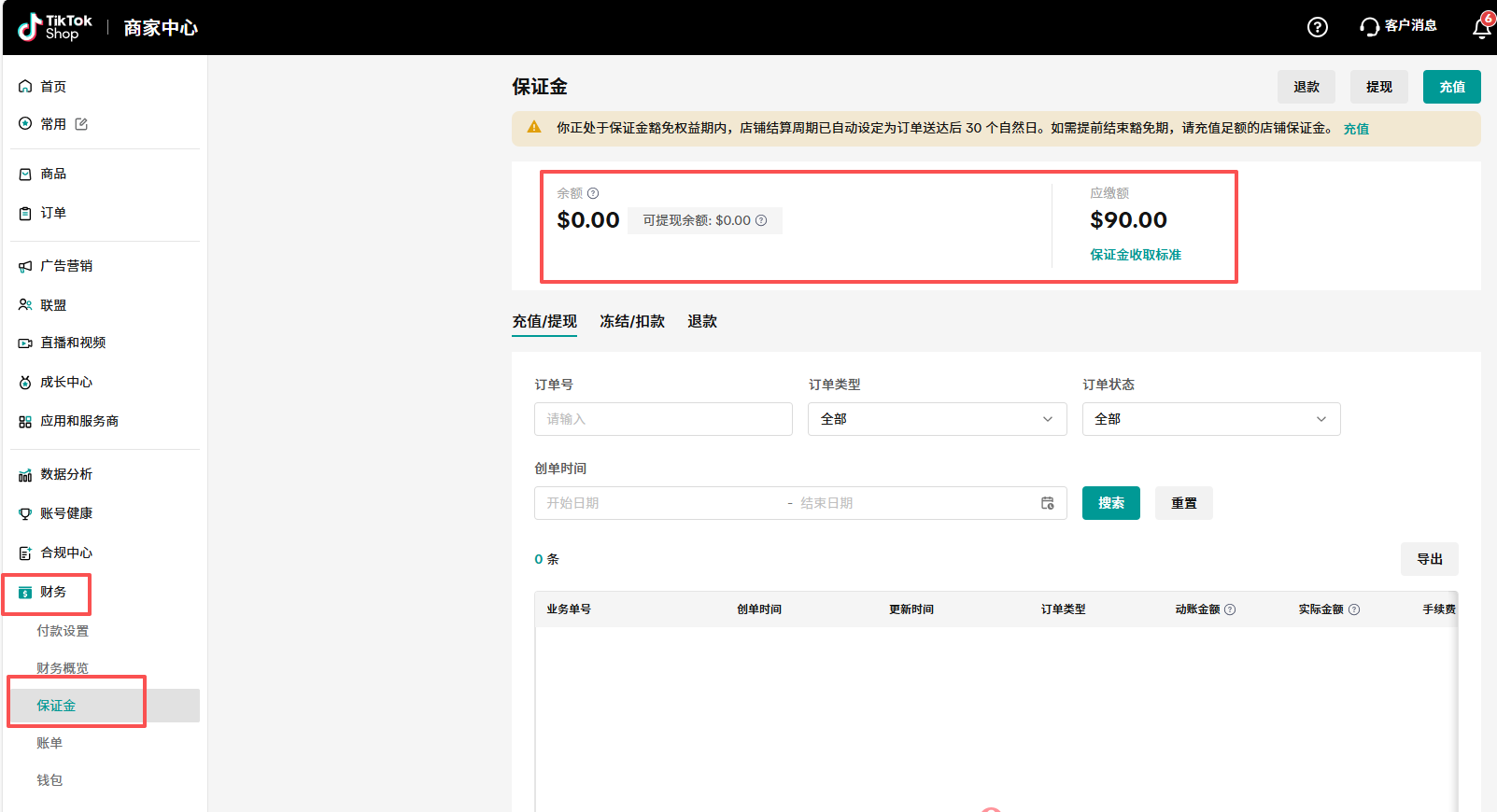
Task: Click the info icon beside 余额
Action: point(593,193)
